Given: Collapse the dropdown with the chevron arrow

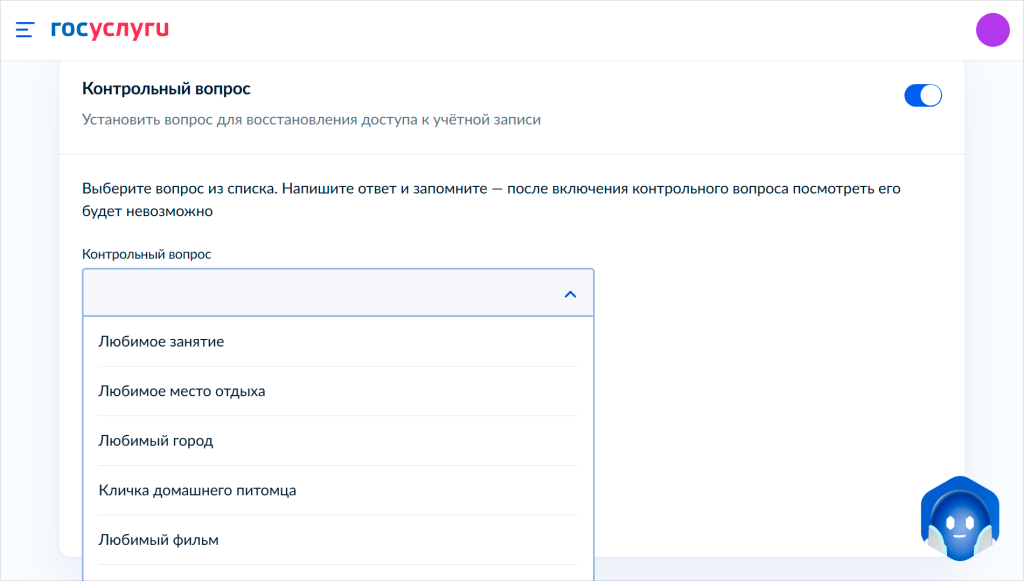Looking at the screenshot, I should tap(570, 294).
